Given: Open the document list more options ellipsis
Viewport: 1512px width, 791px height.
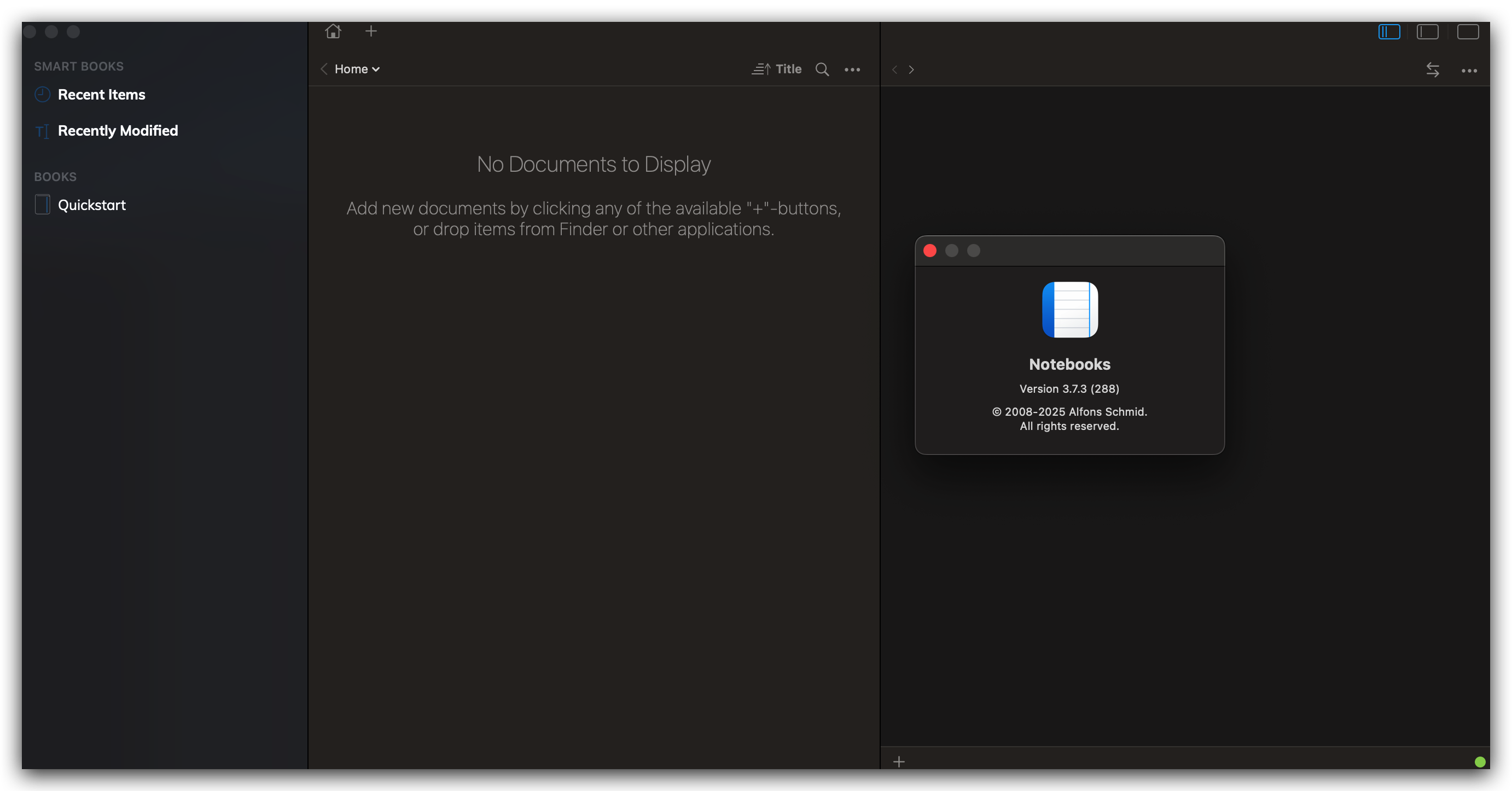Looking at the screenshot, I should coord(852,69).
